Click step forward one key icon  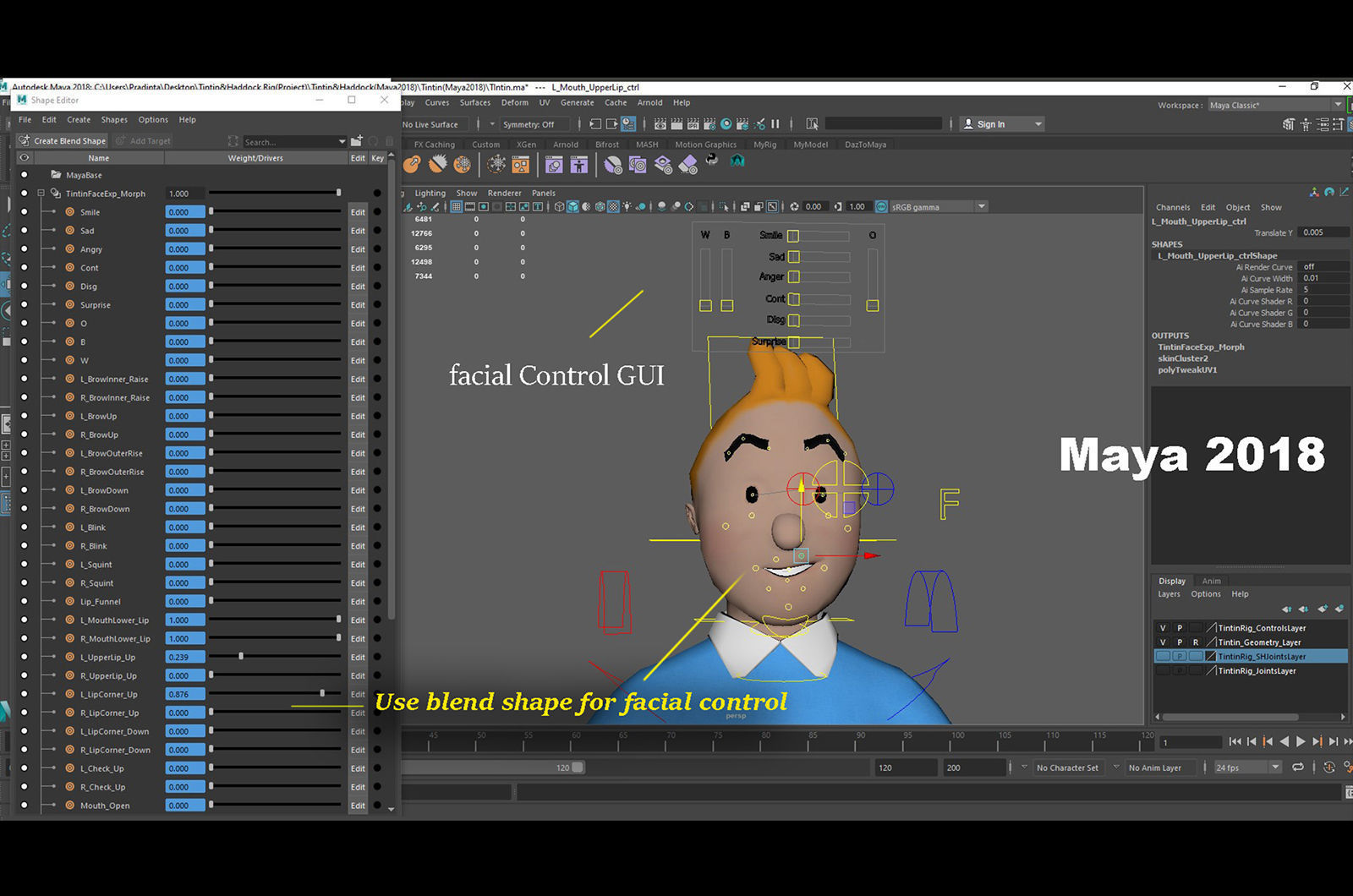(x=1317, y=741)
